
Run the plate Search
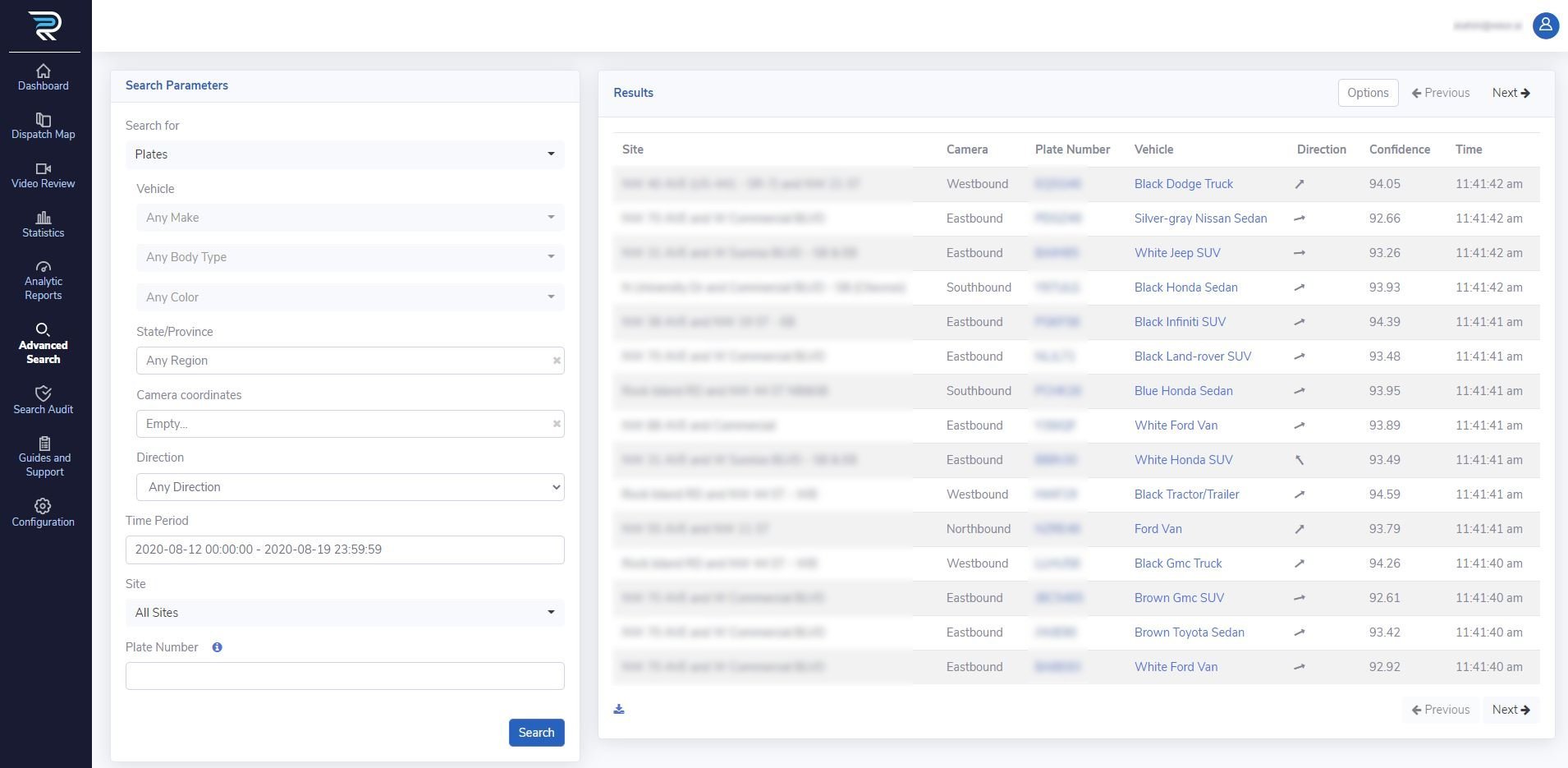click(536, 732)
